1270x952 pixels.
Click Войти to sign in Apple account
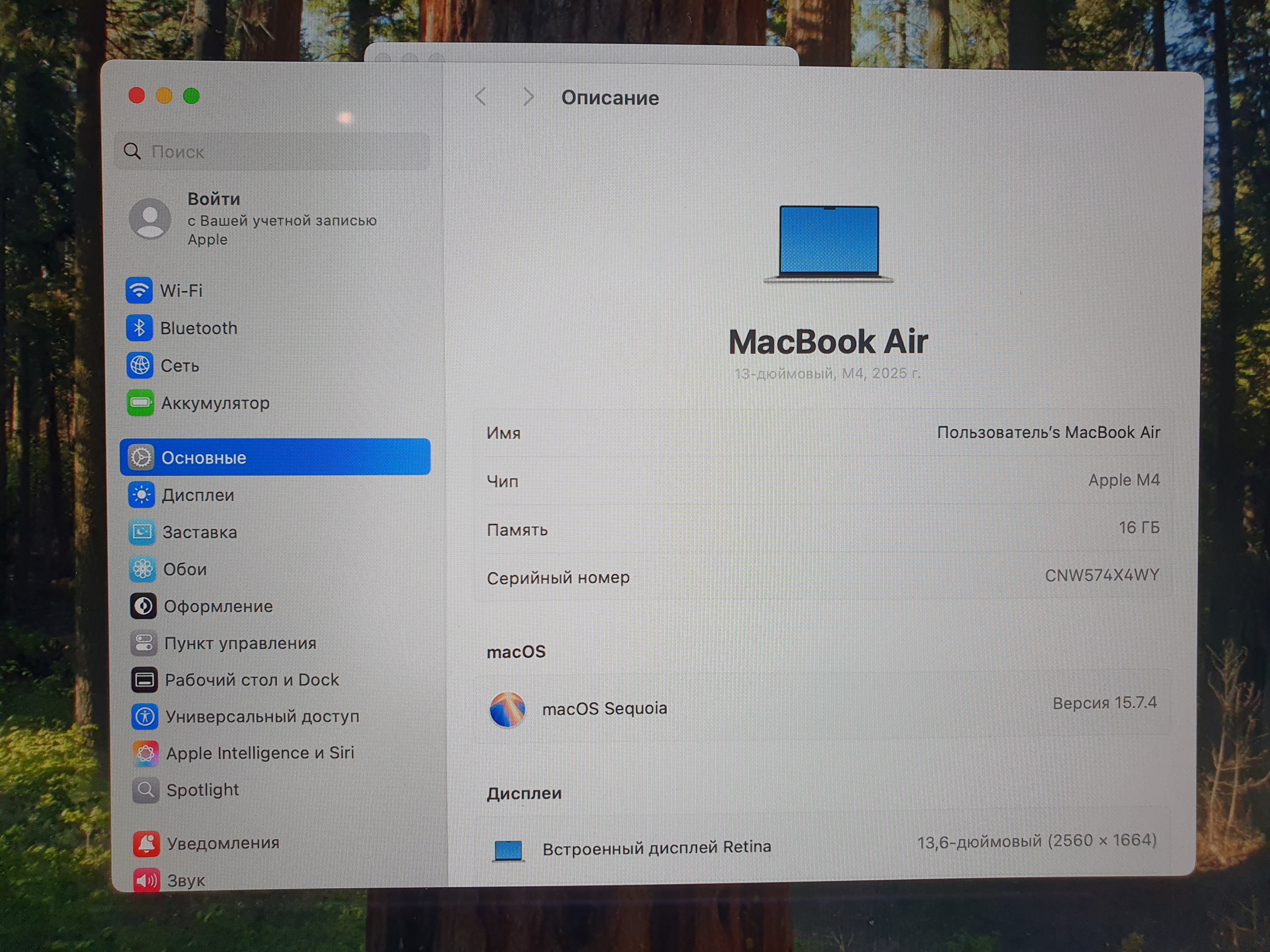[x=214, y=199]
